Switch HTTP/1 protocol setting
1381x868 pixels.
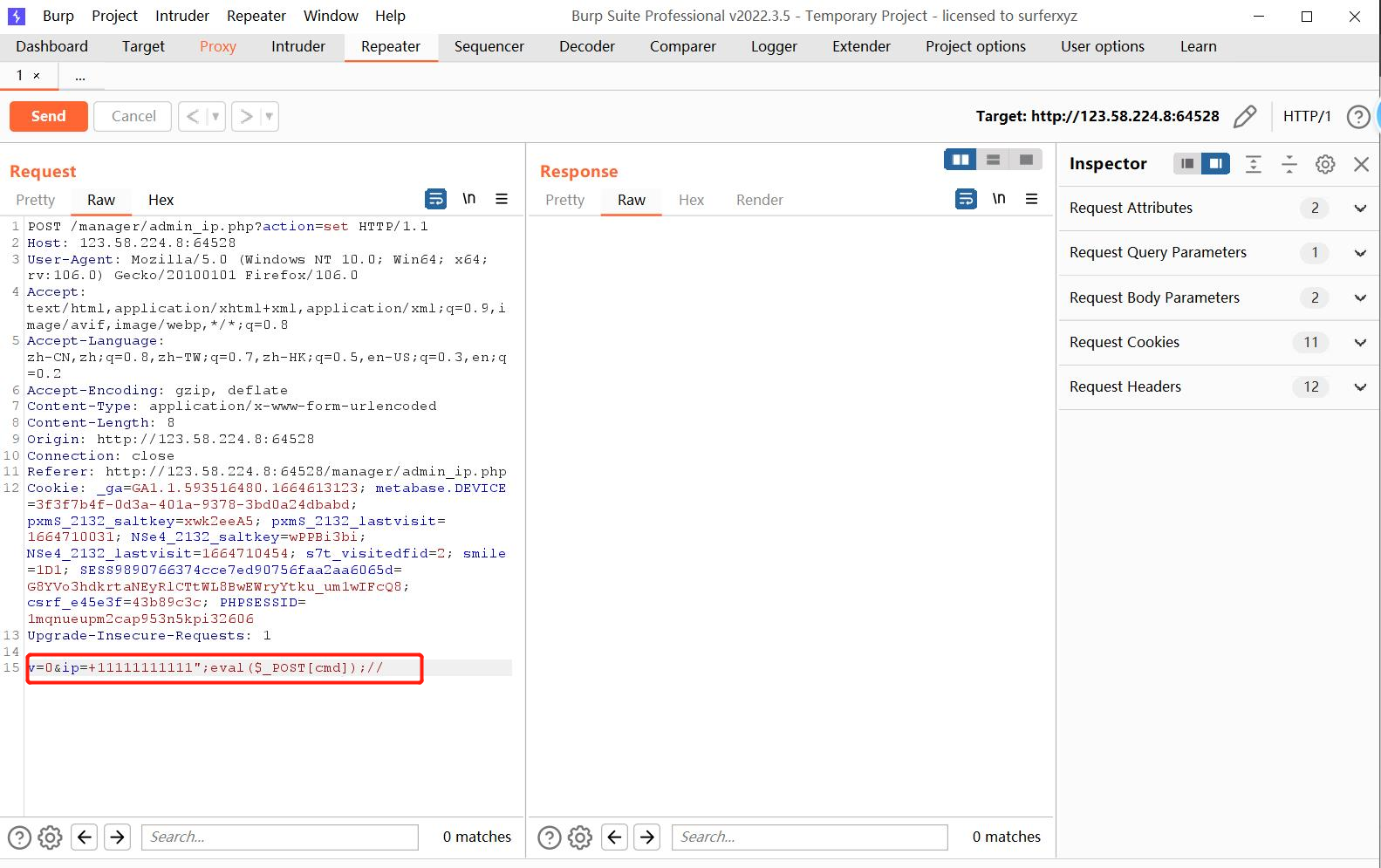[1307, 116]
